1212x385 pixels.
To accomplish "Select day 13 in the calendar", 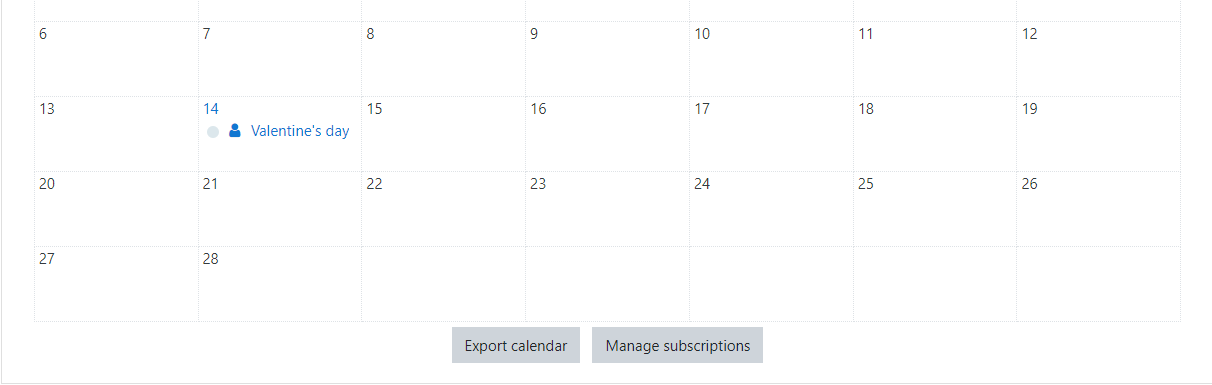I will click(116, 134).
